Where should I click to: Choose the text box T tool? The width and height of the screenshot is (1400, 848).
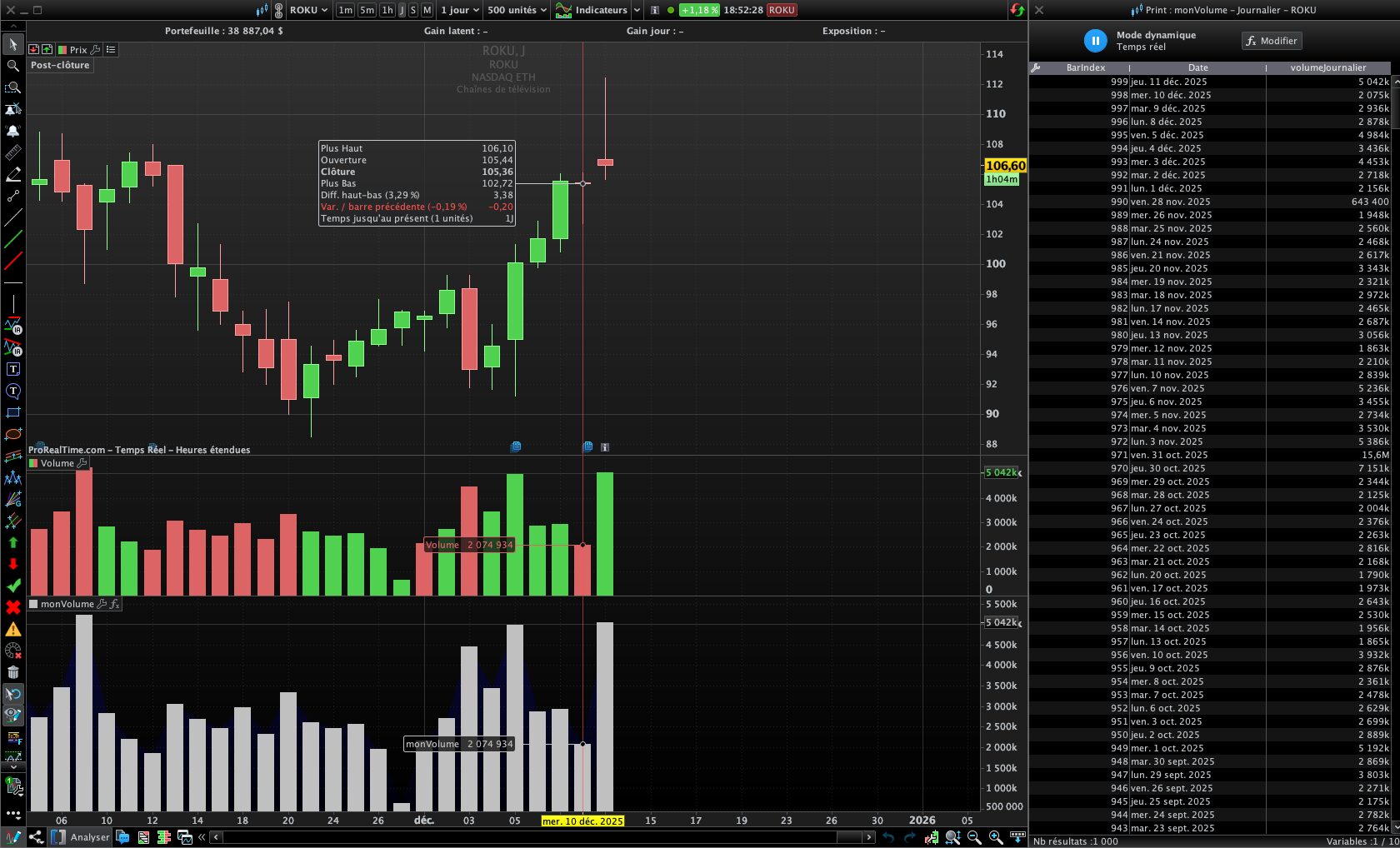point(13,369)
